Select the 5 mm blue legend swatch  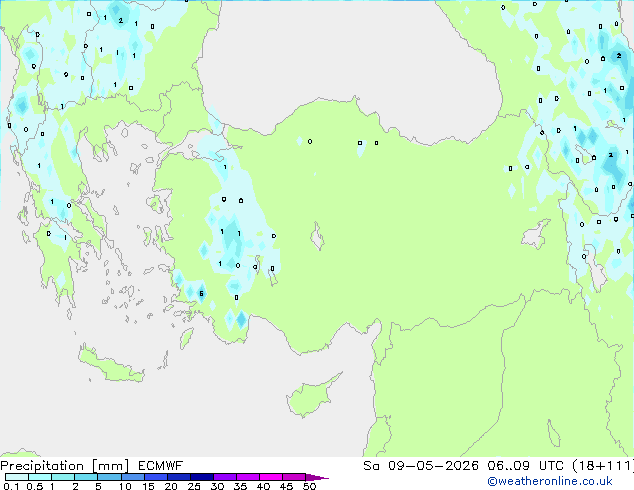click(109, 477)
